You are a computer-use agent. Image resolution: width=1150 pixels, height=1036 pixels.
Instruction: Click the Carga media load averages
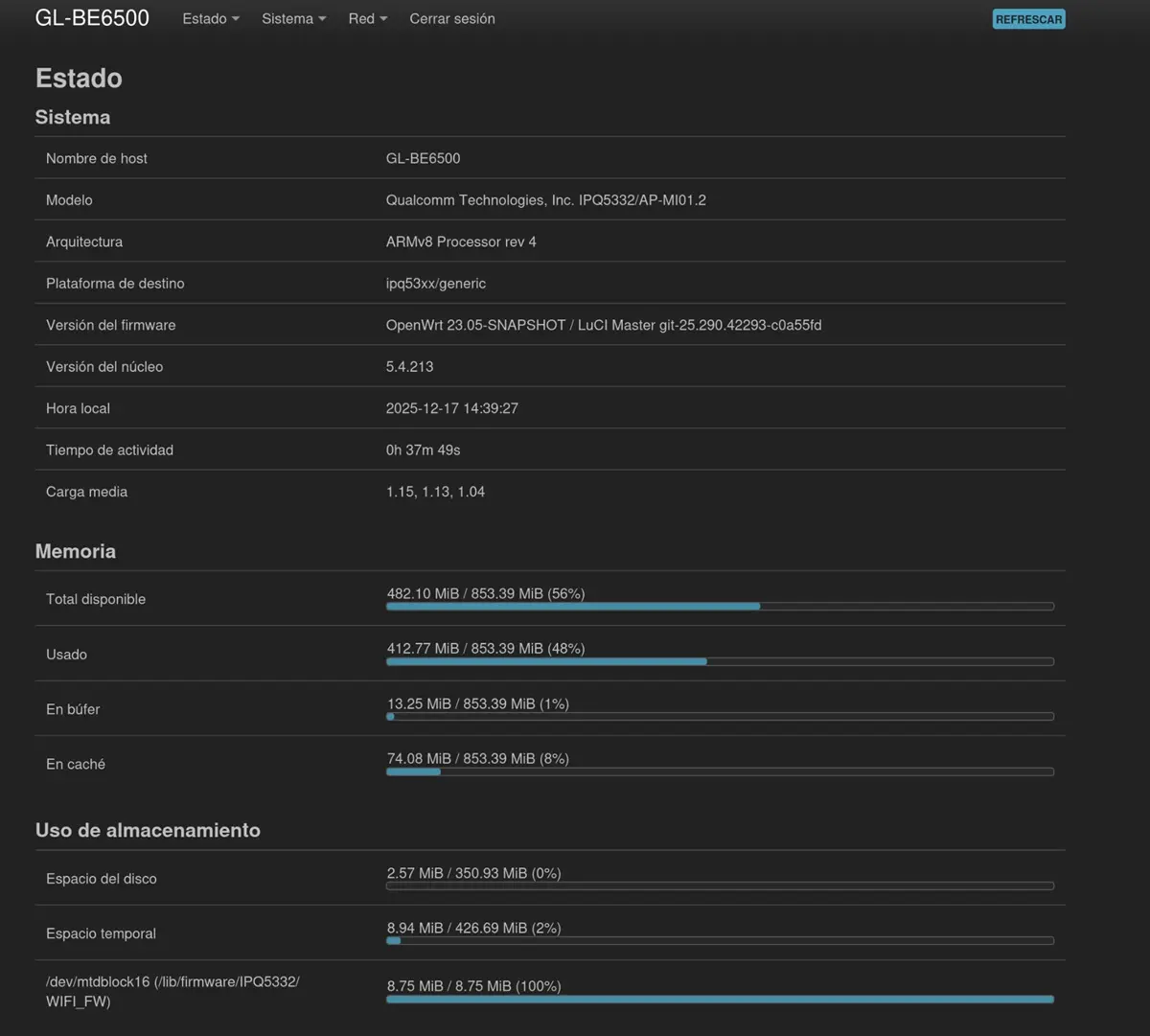(x=435, y=491)
